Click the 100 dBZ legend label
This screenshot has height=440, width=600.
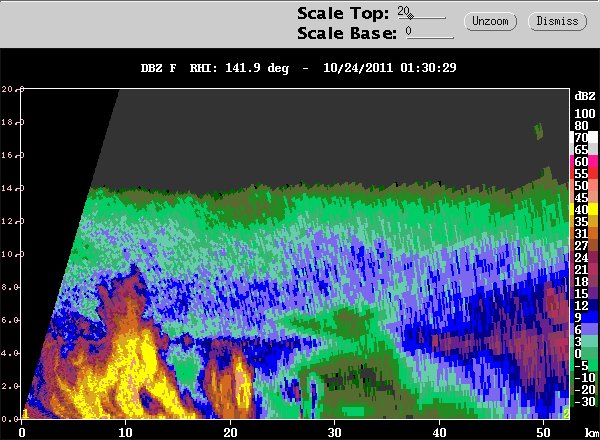[585, 114]
